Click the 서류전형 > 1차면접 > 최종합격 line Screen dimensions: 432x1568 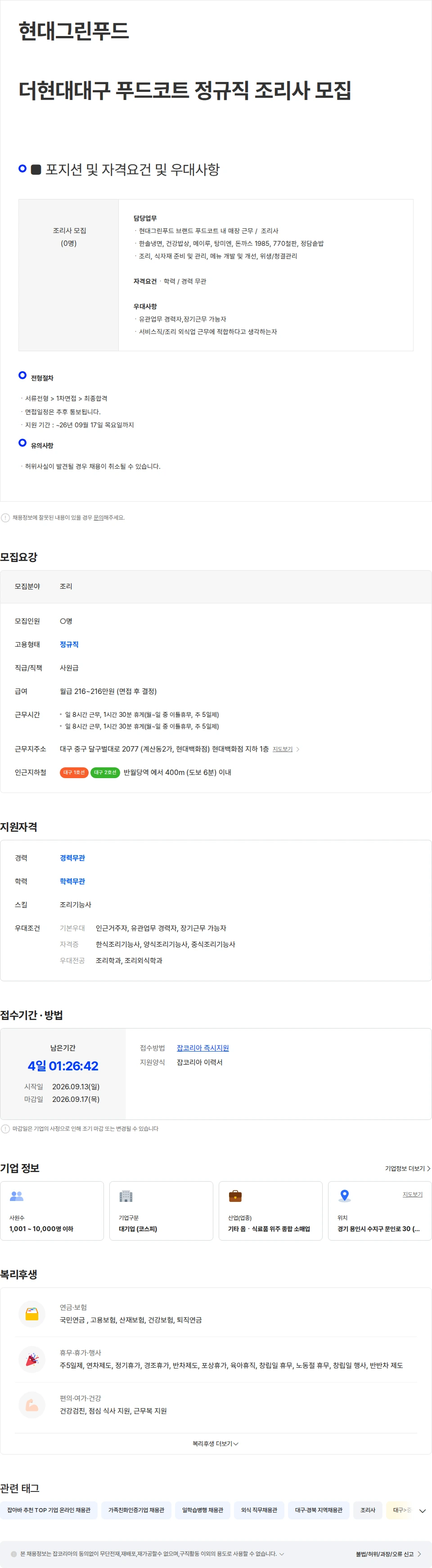(x=66, y=399)
